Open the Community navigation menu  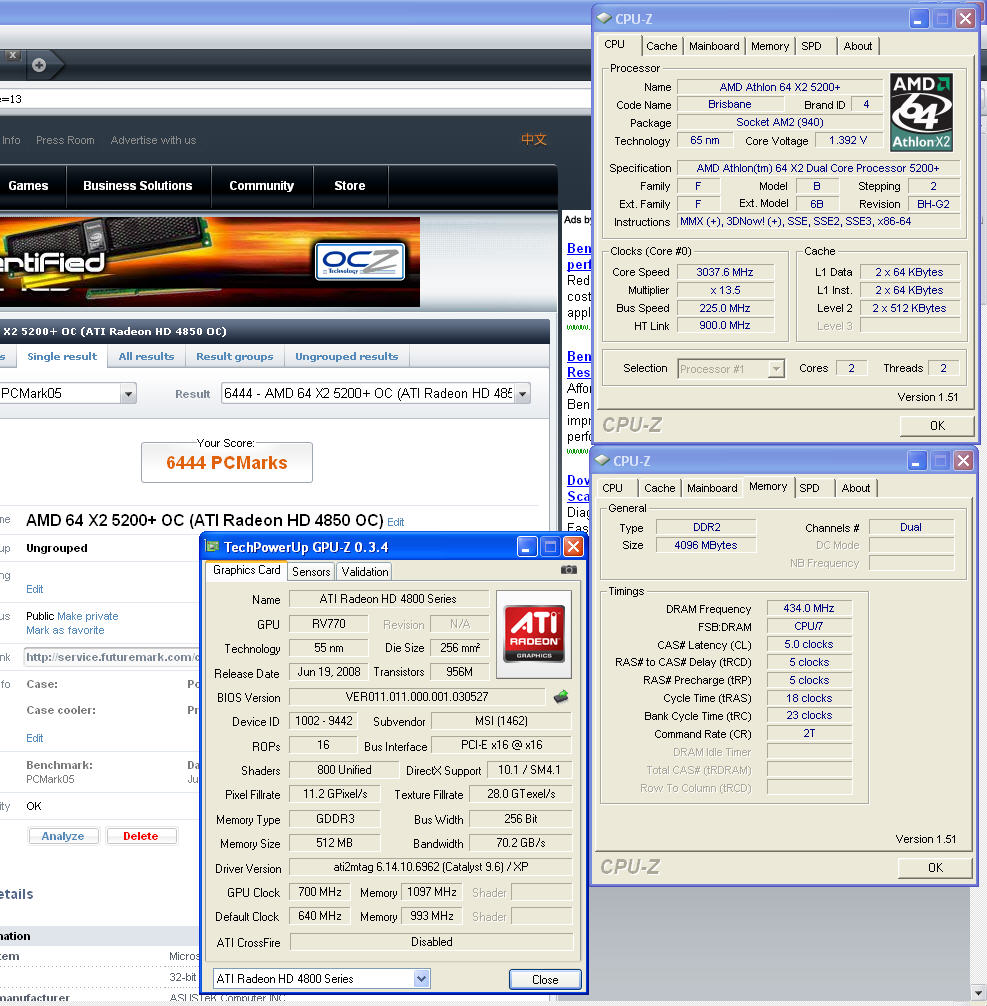point(261,185)
